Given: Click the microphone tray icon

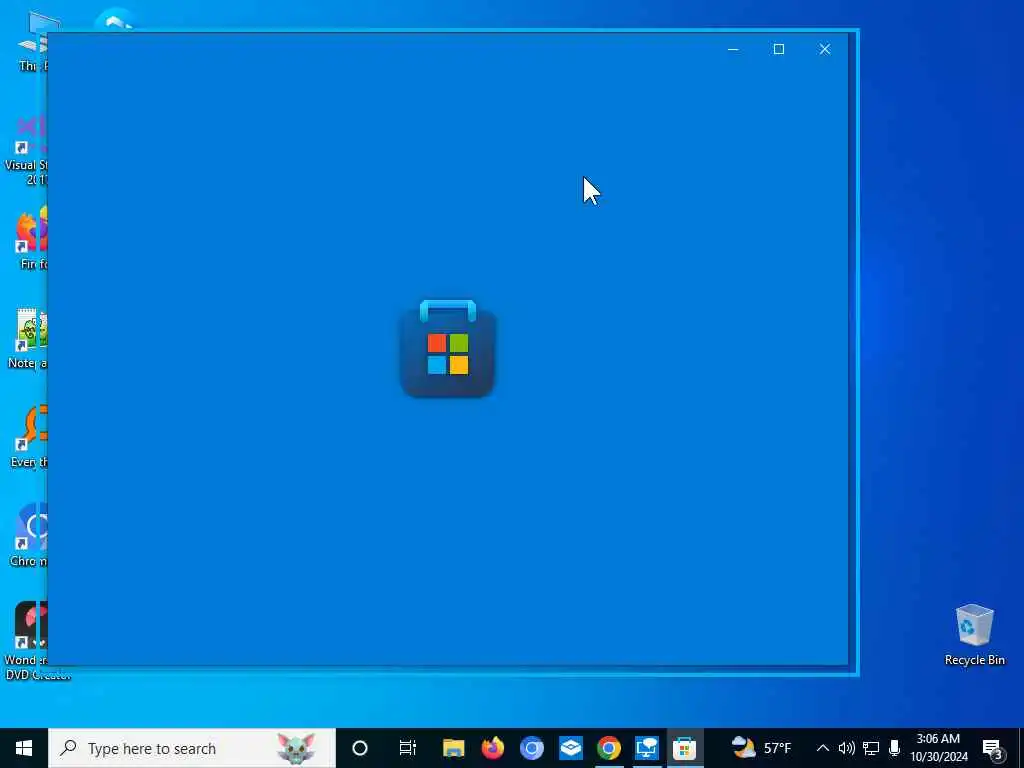Looking at the screenshot, I should [x=895, y=748].
